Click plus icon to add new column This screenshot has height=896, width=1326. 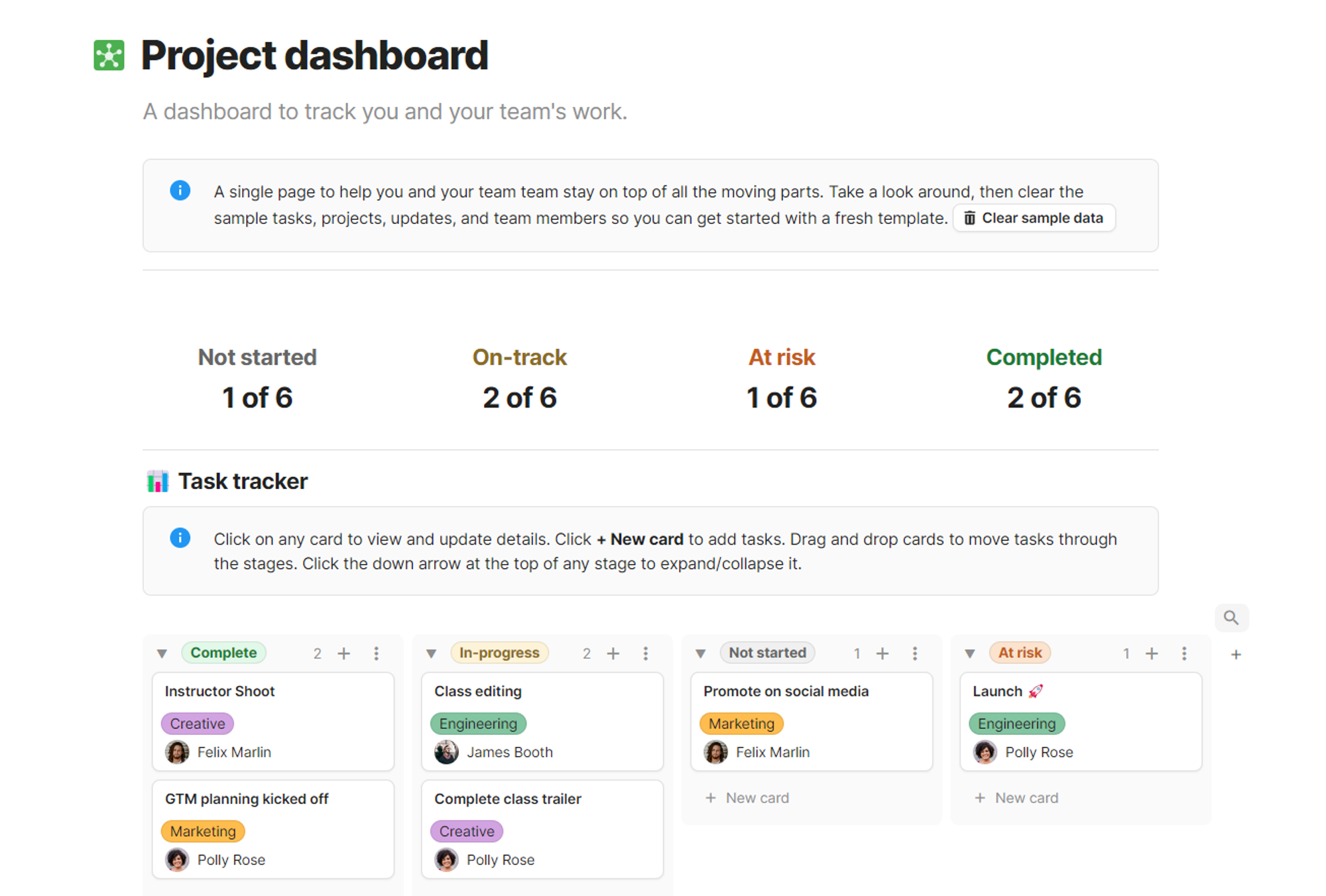tap(1236, 655)
